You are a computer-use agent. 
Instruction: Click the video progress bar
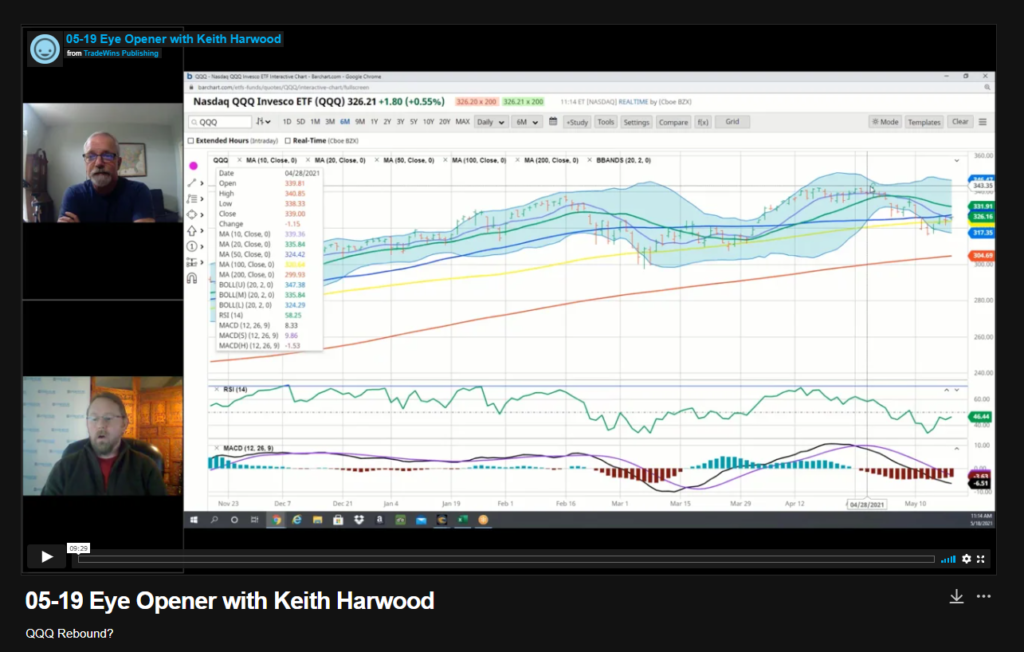coord(506,559)
